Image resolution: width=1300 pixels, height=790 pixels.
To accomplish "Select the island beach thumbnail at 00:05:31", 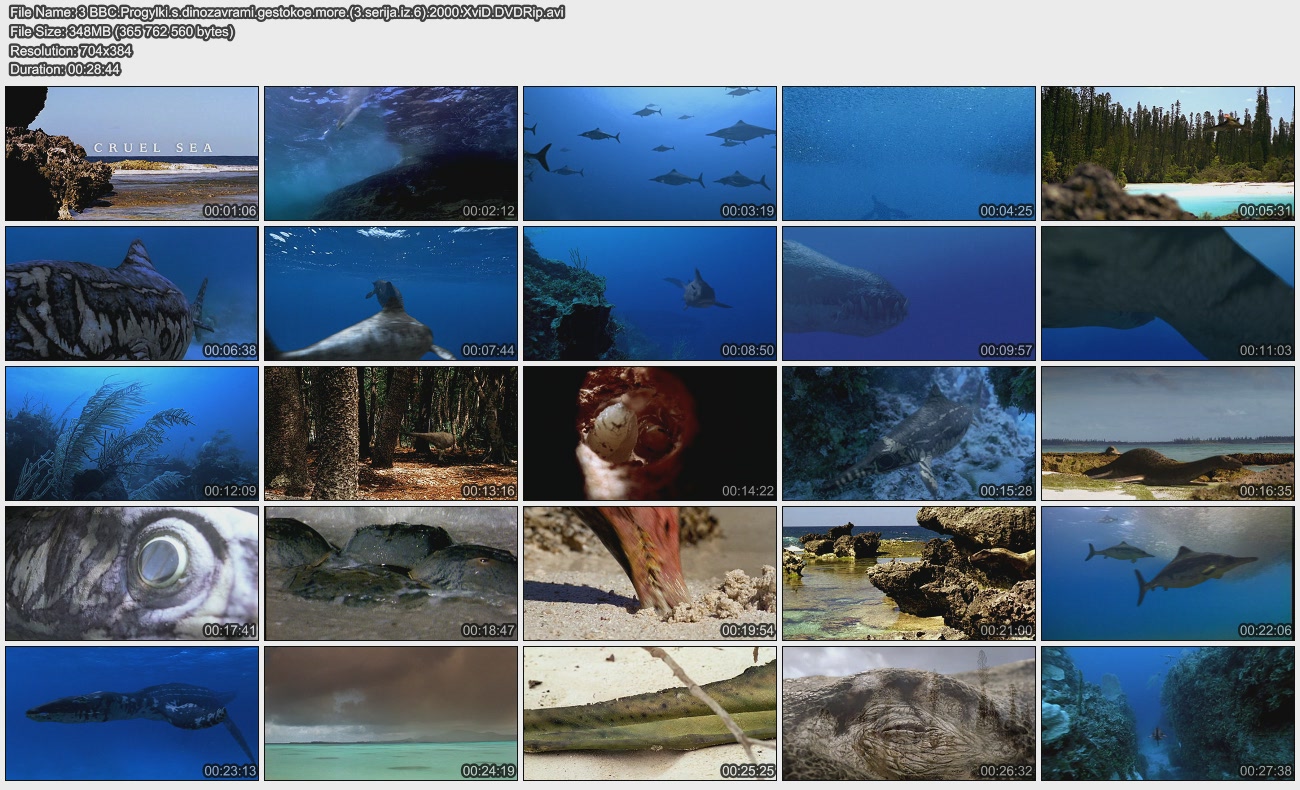I will coord(1167,153).
